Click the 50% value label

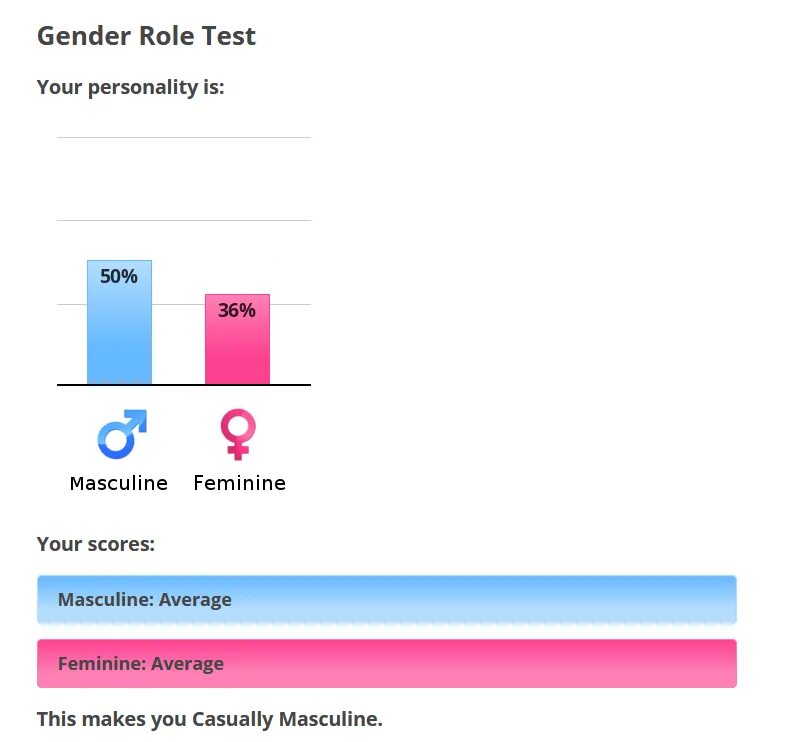(119, 276)
